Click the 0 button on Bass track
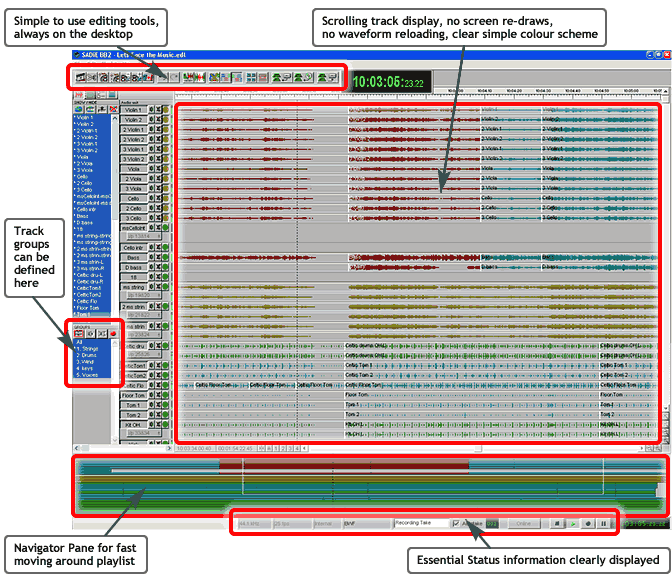672x580 pixels. point(151,257)
